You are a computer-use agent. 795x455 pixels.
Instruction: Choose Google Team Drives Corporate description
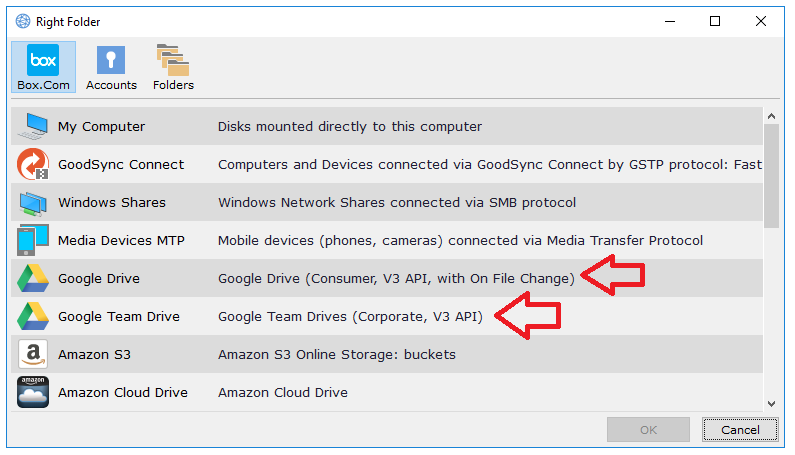coord(350,317)
